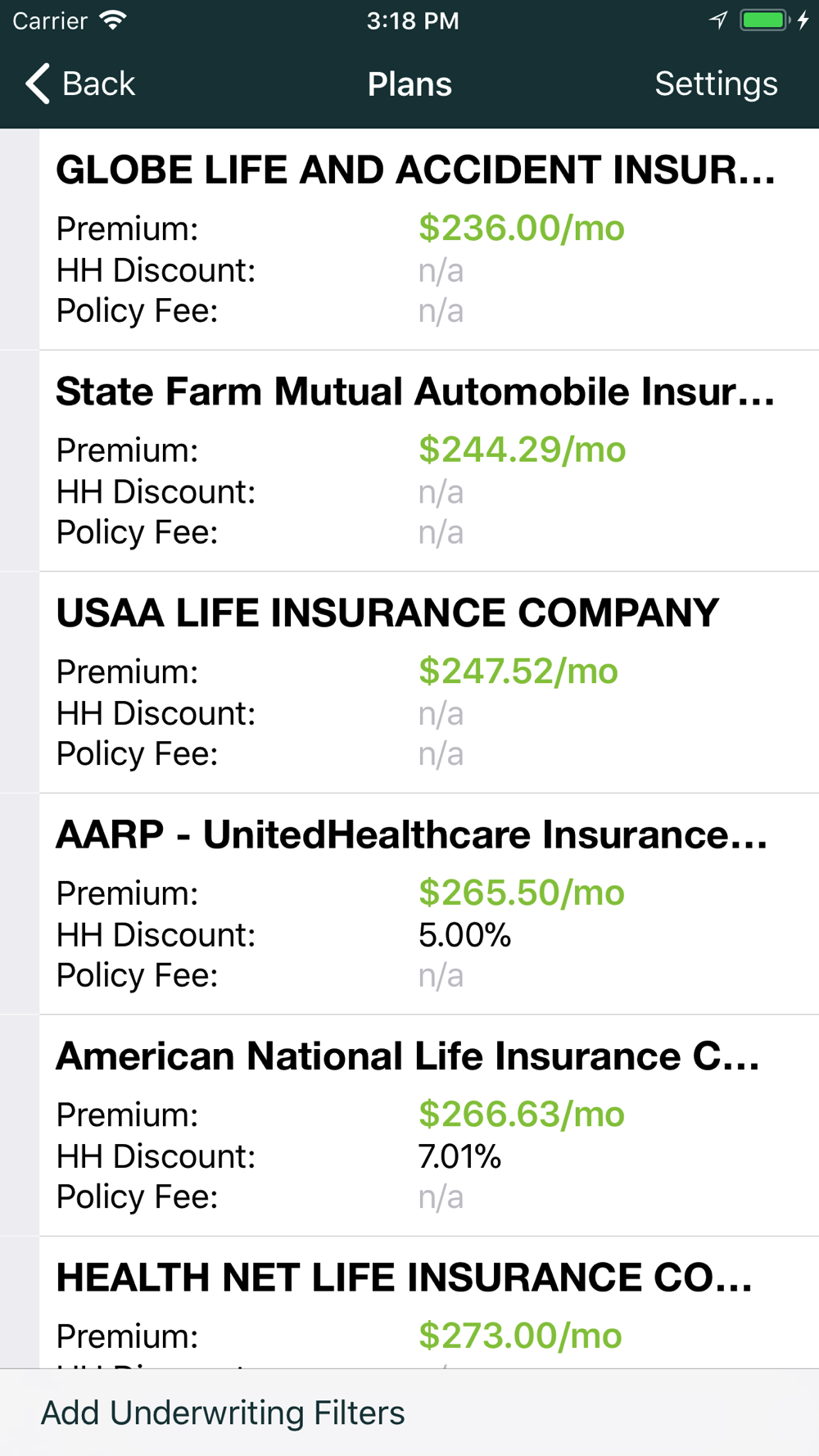Select Health Net Life Insurance plan
The image size is (819, 1456).
(405, 1278)
